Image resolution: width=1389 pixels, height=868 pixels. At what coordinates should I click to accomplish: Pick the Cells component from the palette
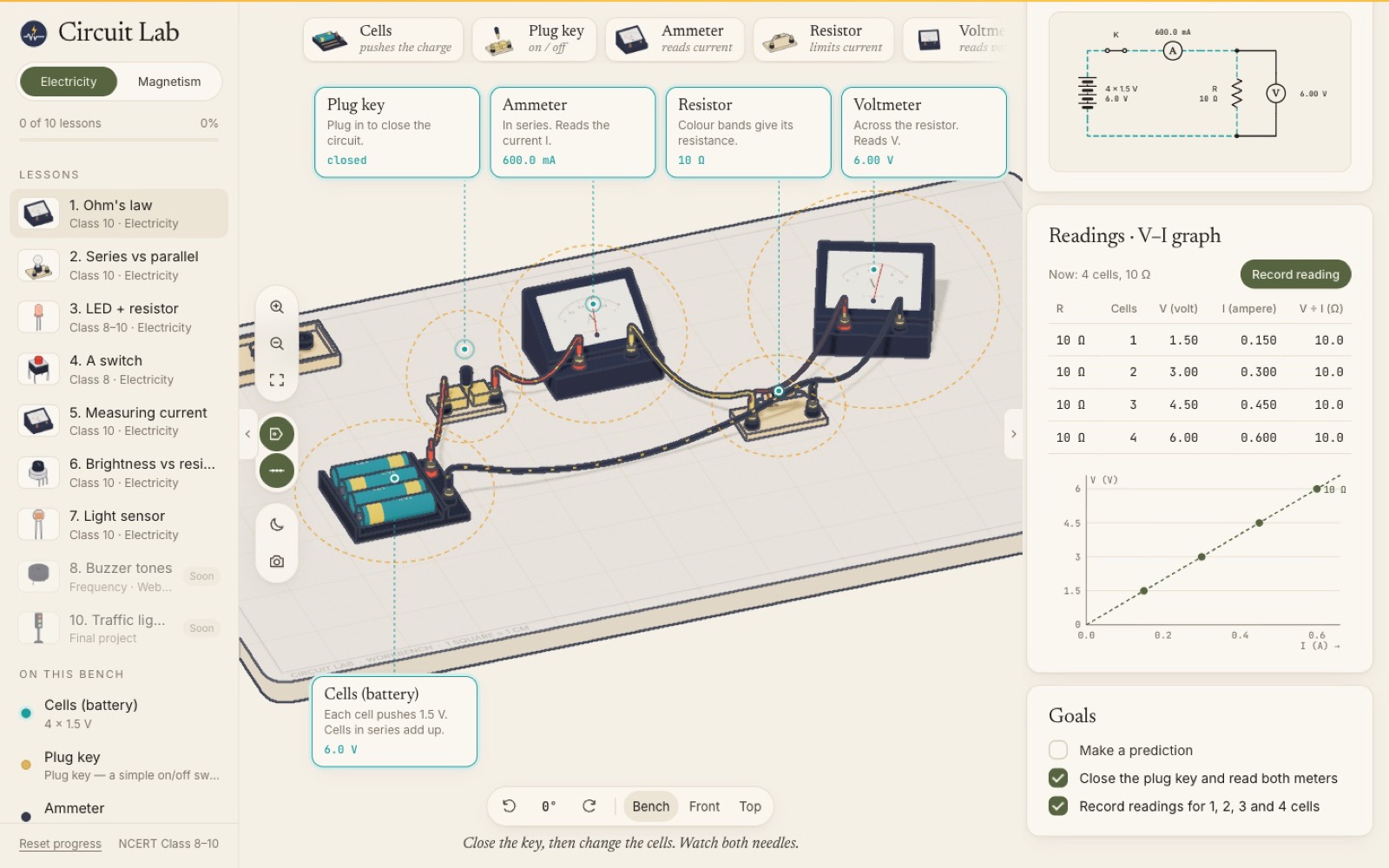coord(383,39)
